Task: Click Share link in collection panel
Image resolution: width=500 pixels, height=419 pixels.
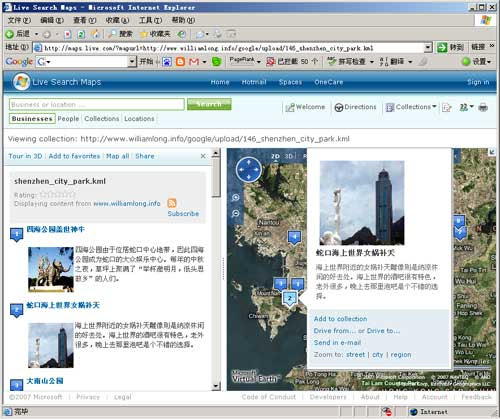Action: pyautogui.click(x=145, y=156)
